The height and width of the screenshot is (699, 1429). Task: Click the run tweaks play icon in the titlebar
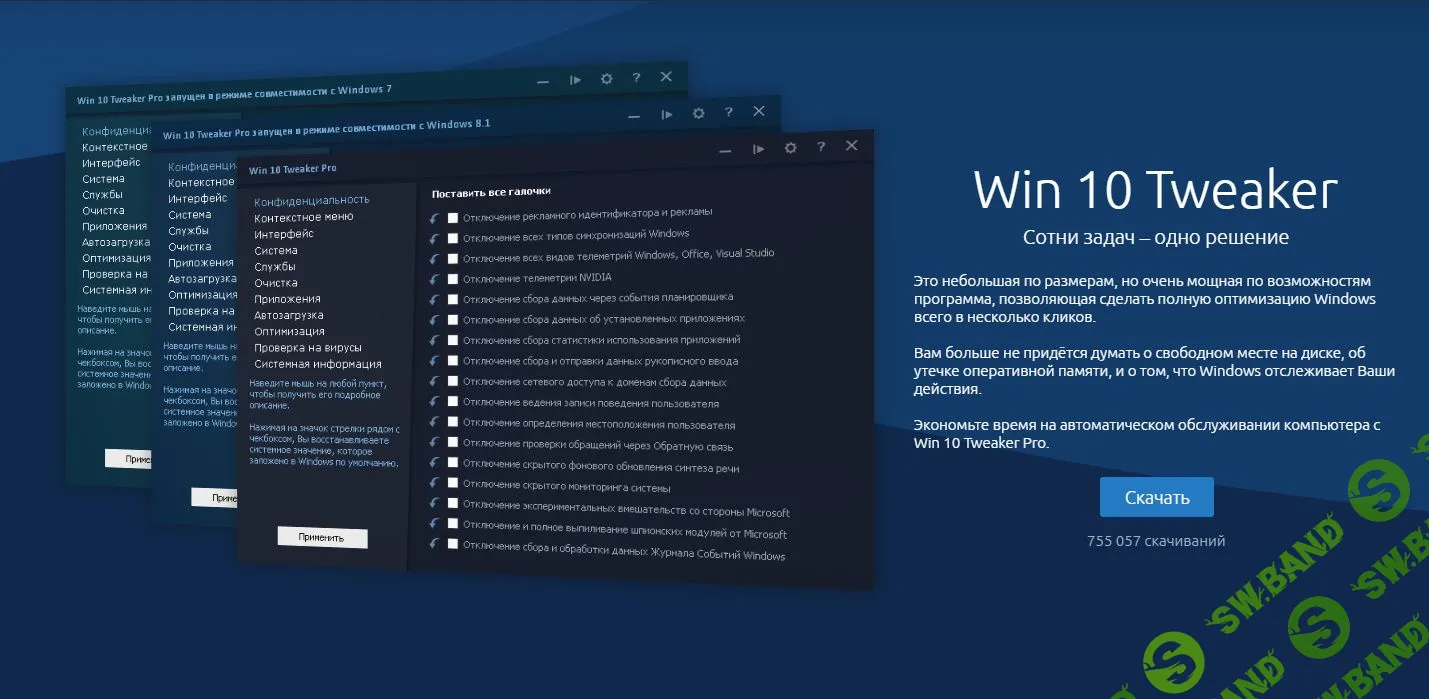(x=757, y=147)
